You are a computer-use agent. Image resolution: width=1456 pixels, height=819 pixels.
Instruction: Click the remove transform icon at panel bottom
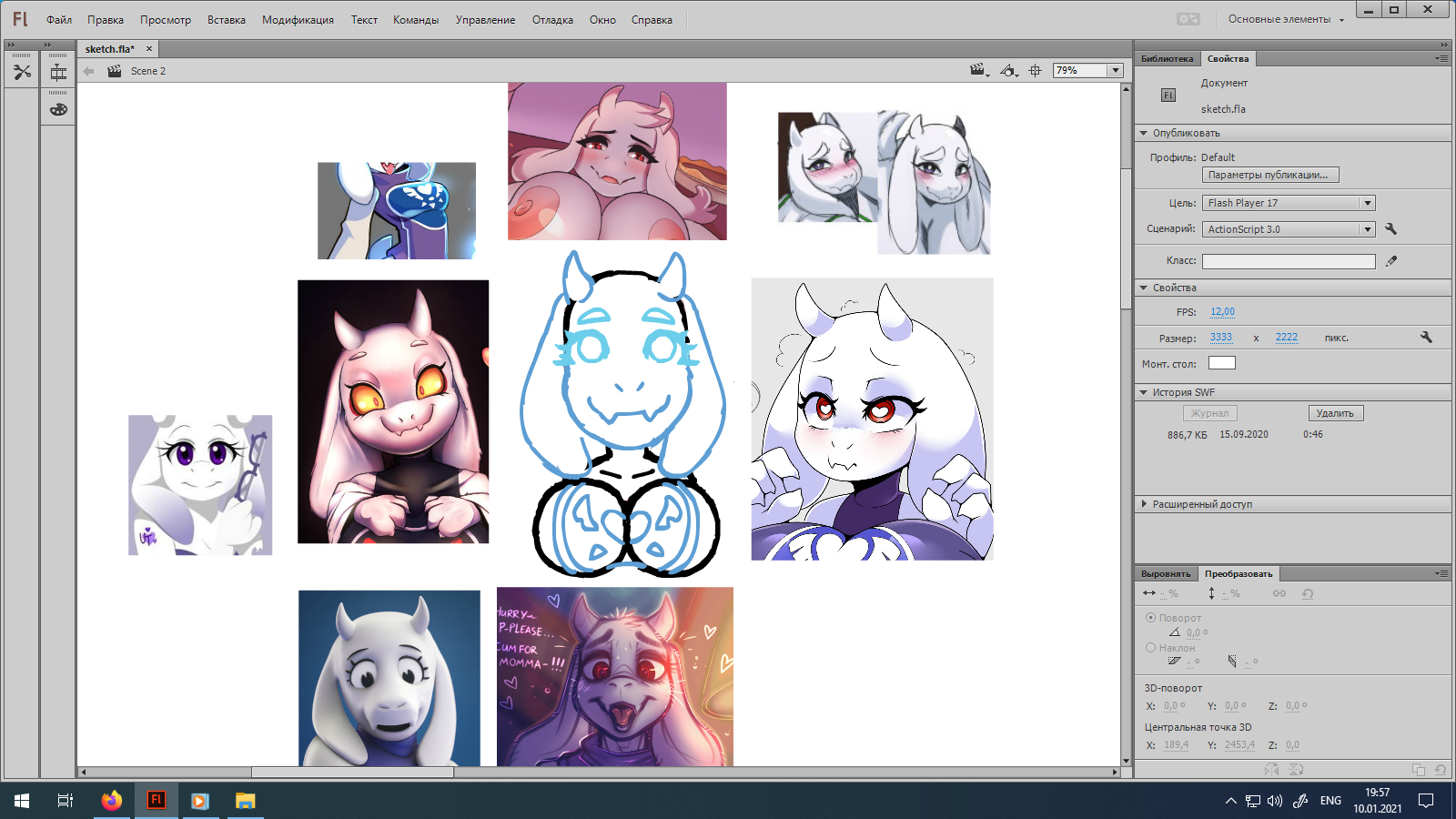coord(1441,770)
